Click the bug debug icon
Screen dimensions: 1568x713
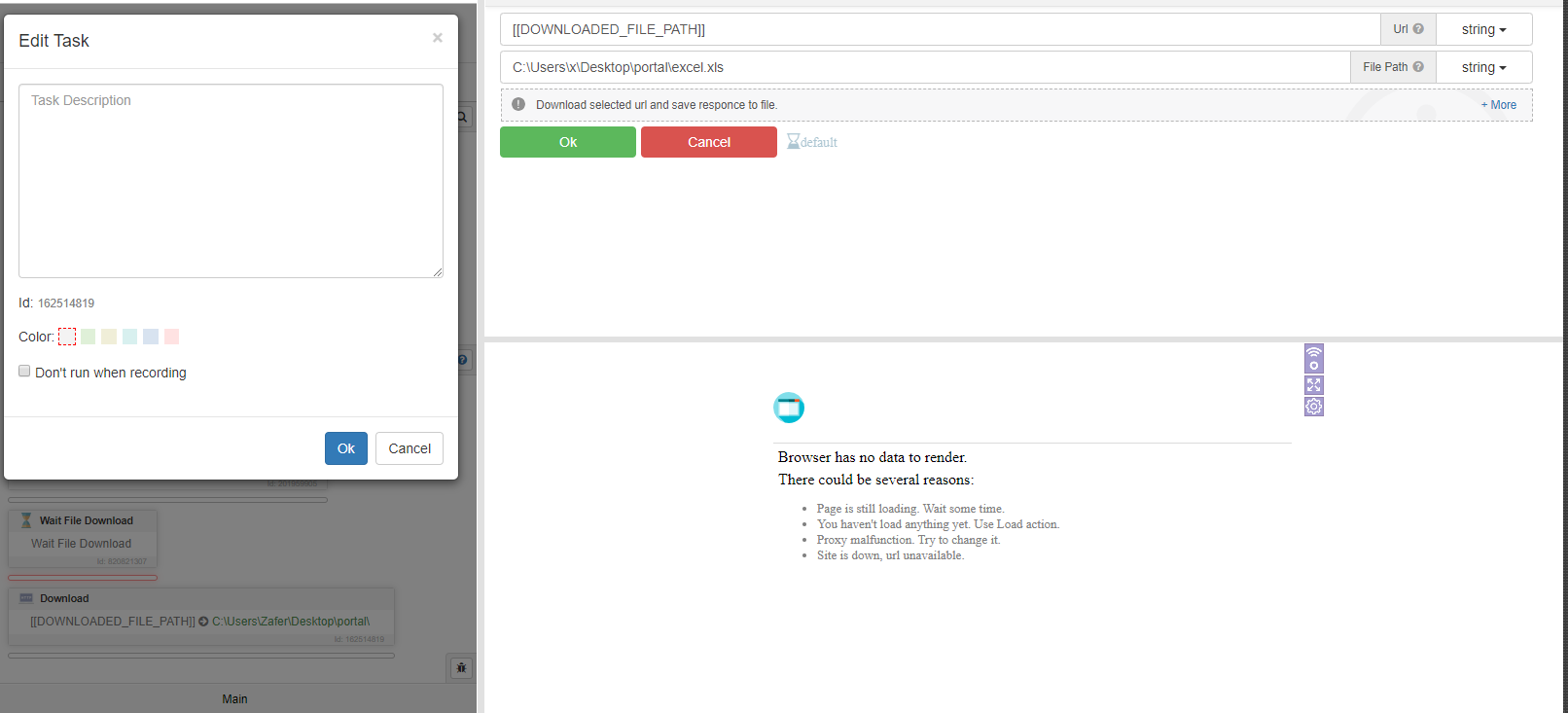click(x=461, y=668)
